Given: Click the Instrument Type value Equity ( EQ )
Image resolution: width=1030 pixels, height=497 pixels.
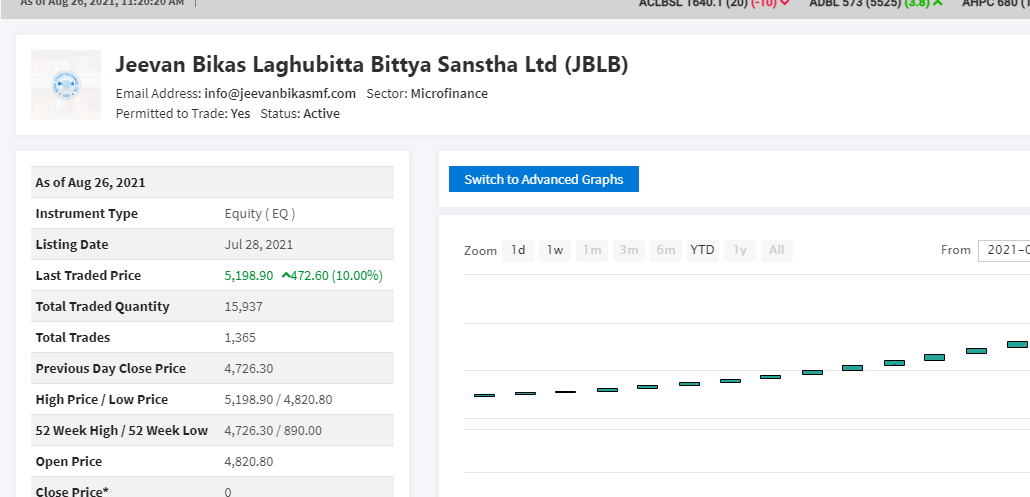Looking at the screenshot, I should pos(260,213).
